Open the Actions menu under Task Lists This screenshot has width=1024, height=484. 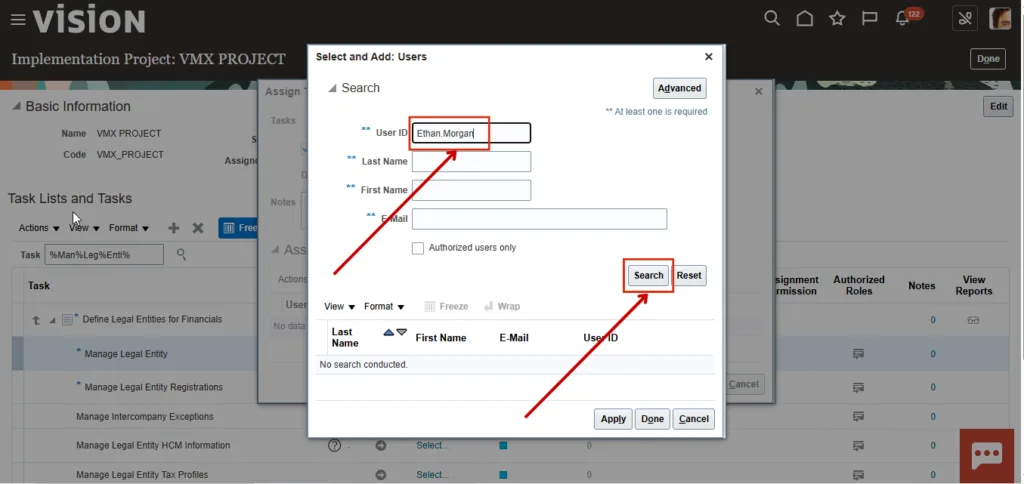38,228
